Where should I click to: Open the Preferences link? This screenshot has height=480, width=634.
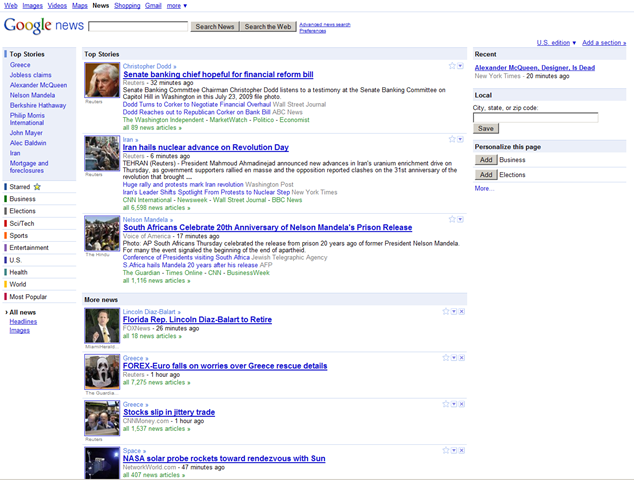click(313, 31)
